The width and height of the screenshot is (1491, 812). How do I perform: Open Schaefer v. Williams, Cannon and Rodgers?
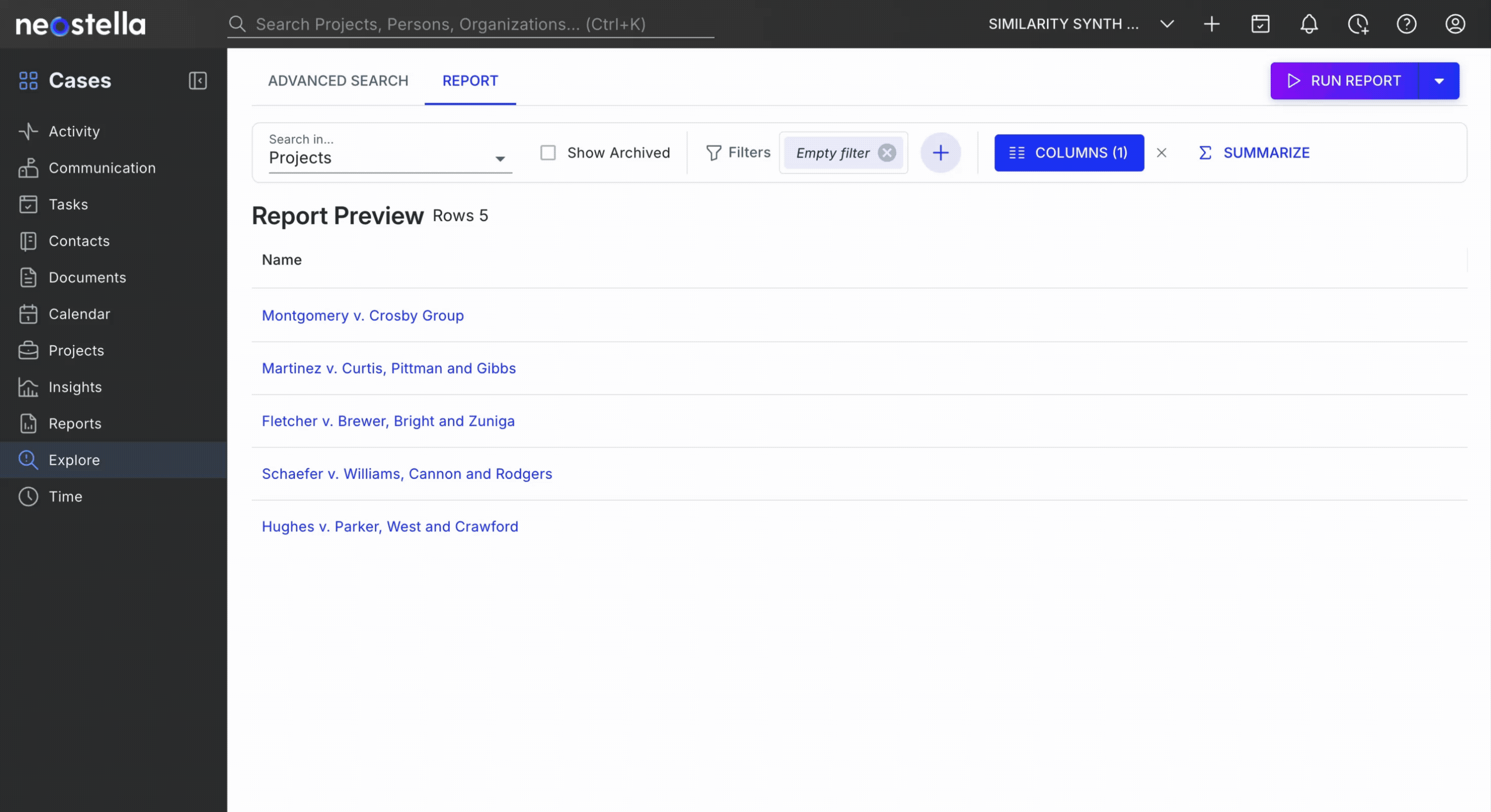tap(407, 473)
